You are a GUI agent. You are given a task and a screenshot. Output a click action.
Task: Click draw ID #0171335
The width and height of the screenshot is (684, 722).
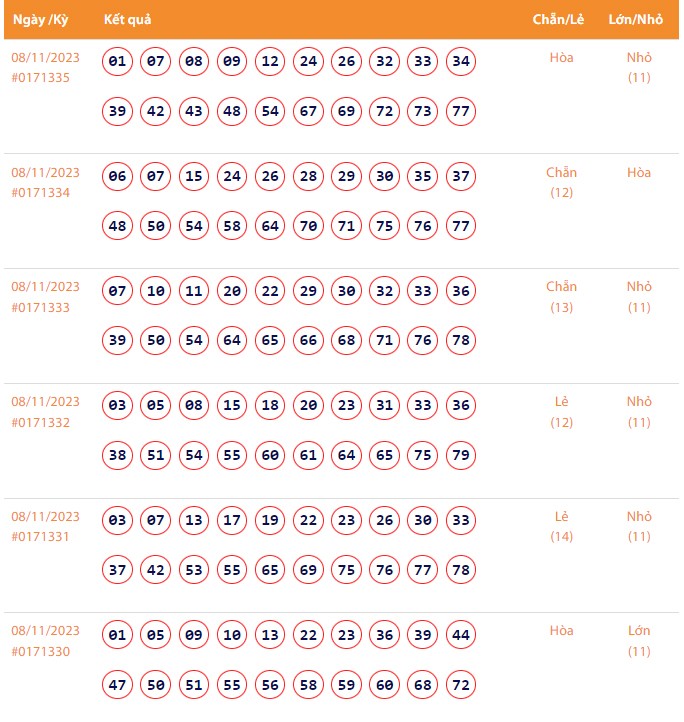pyautogui.click(x=41, y=78)
